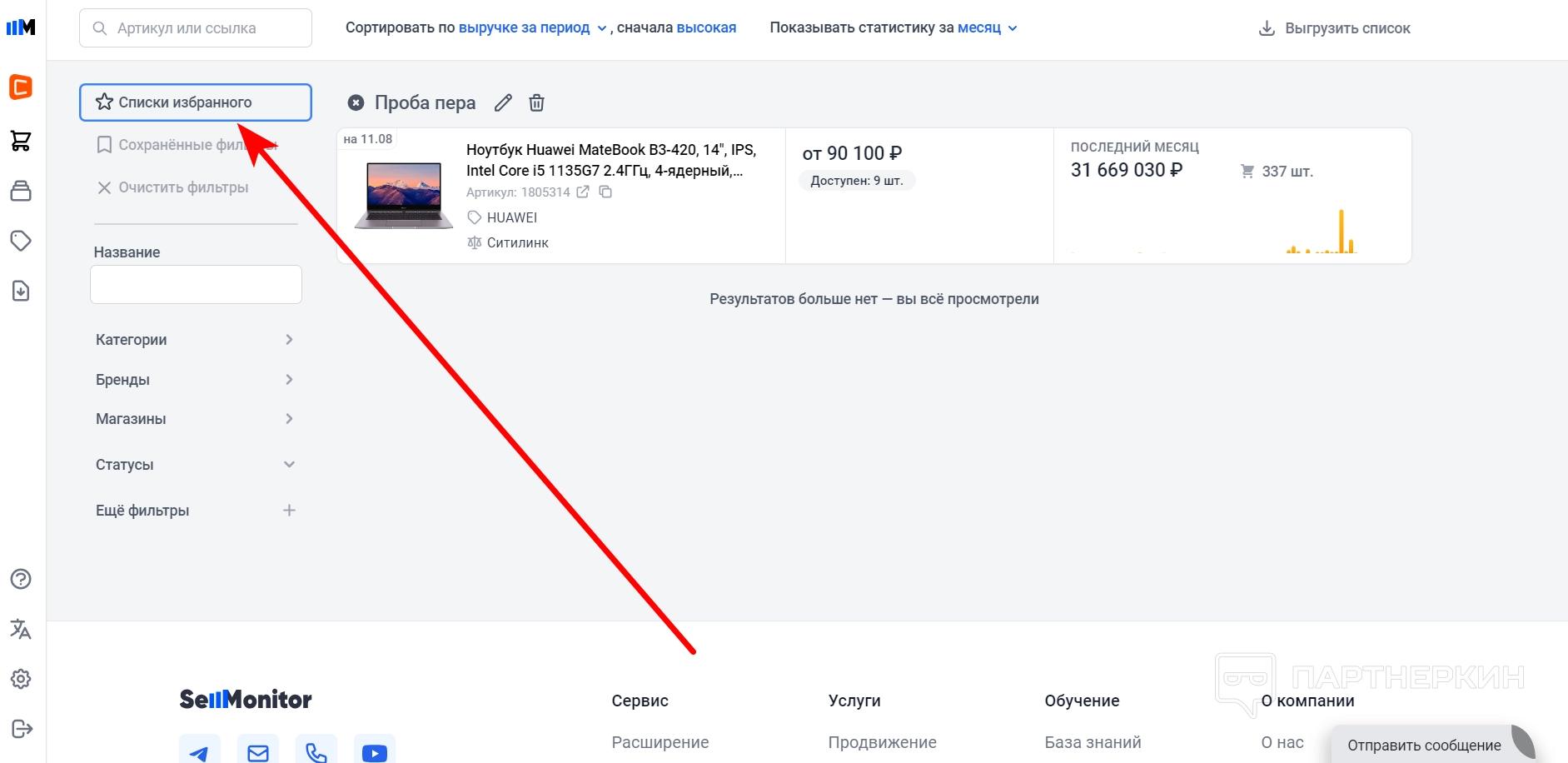Image resolution: width=1568 pixels, height=763 pixels.
Task: Click Очистить фильтры link
Action: point(173,187)
